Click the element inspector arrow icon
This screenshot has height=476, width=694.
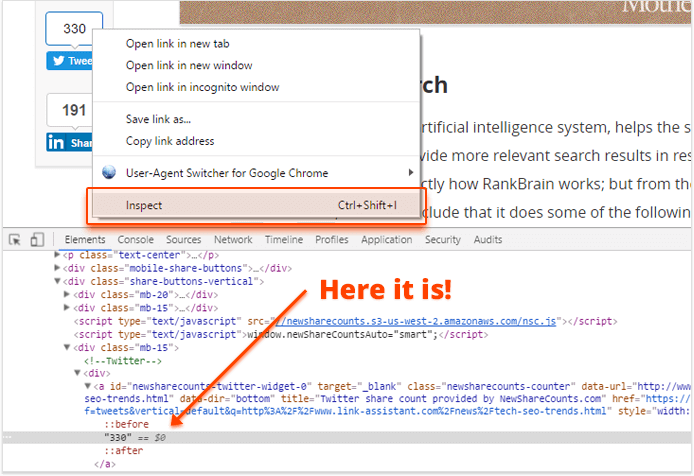15,240
